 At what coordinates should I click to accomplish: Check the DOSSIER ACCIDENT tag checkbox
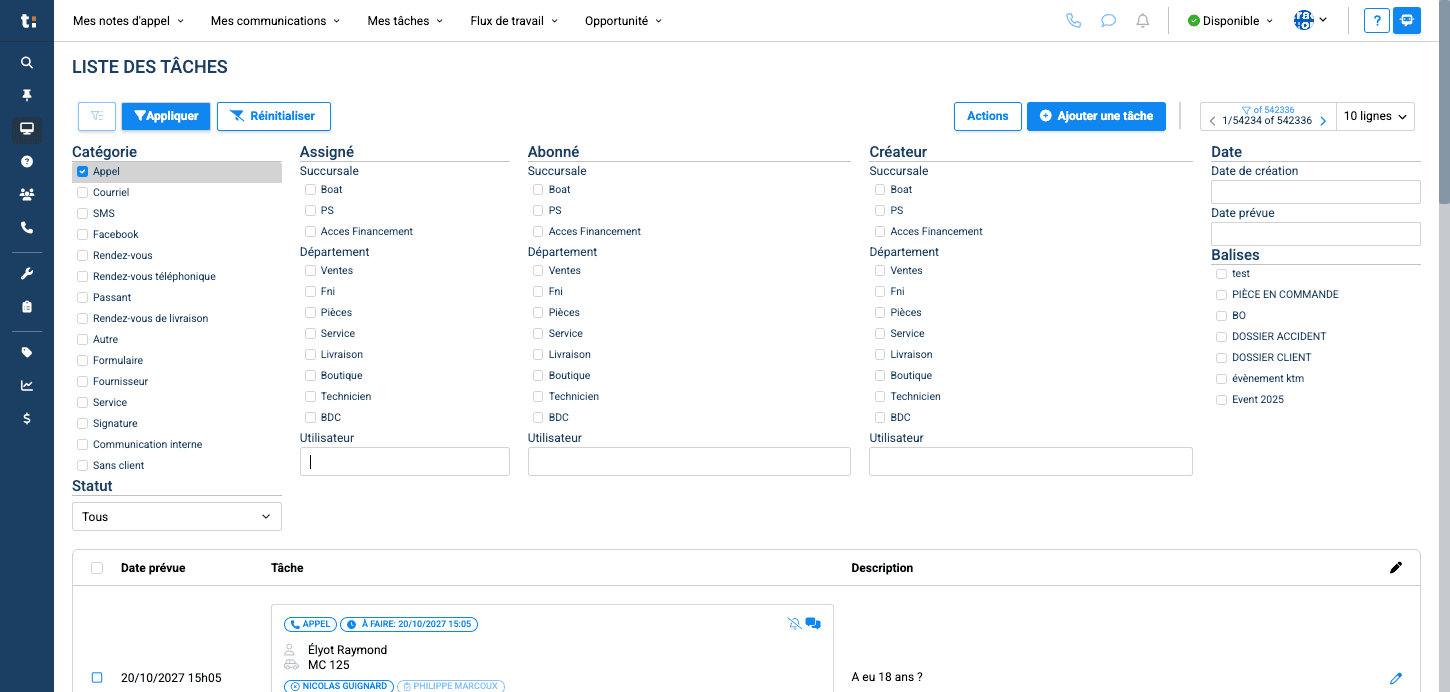[1221, 337]
